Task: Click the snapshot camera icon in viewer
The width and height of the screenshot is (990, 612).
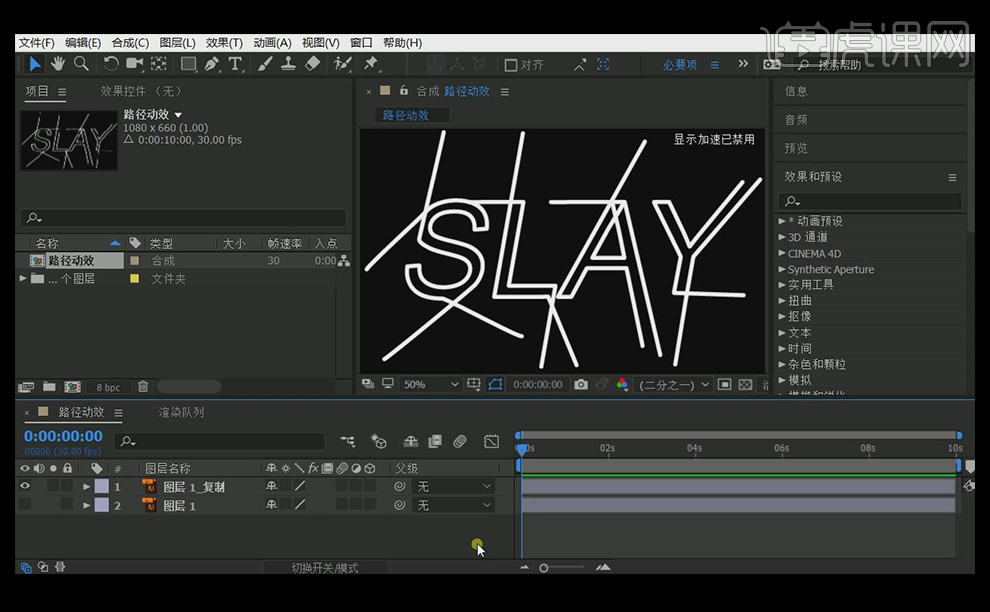Action: 581,384
